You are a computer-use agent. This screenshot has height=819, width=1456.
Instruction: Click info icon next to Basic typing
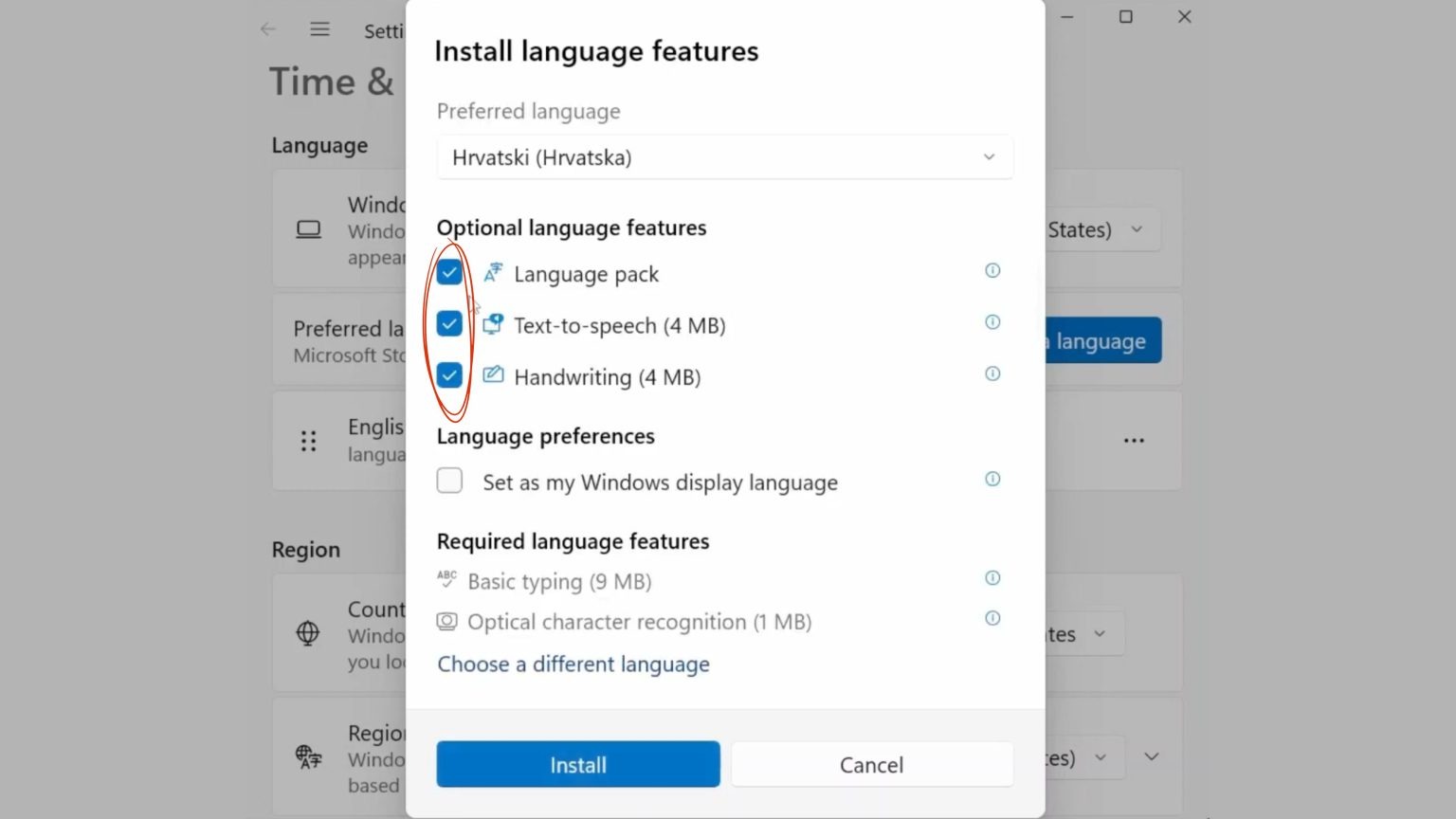pos(992,578)
